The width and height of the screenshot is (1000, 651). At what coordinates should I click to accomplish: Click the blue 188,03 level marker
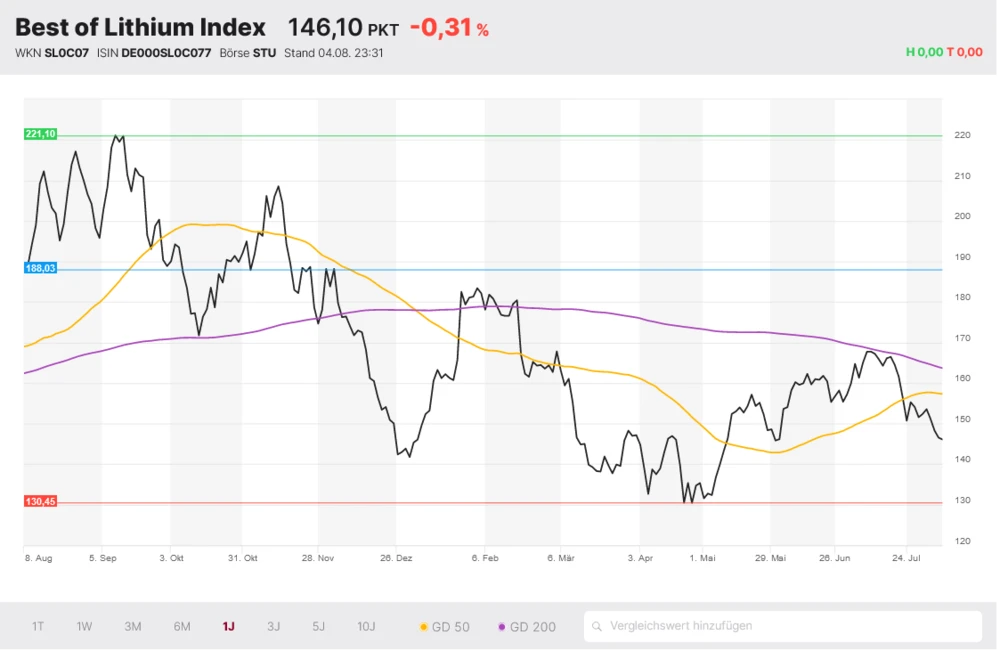pos(41,268)
